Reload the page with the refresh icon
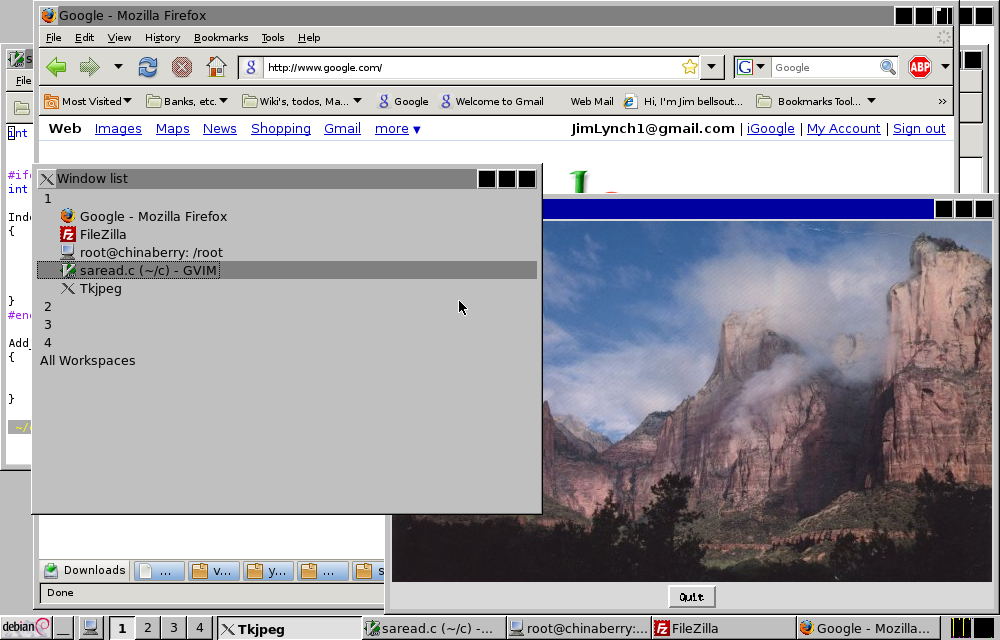The width and height of the screenshot is (1000, 640). [x=148, y=67]
